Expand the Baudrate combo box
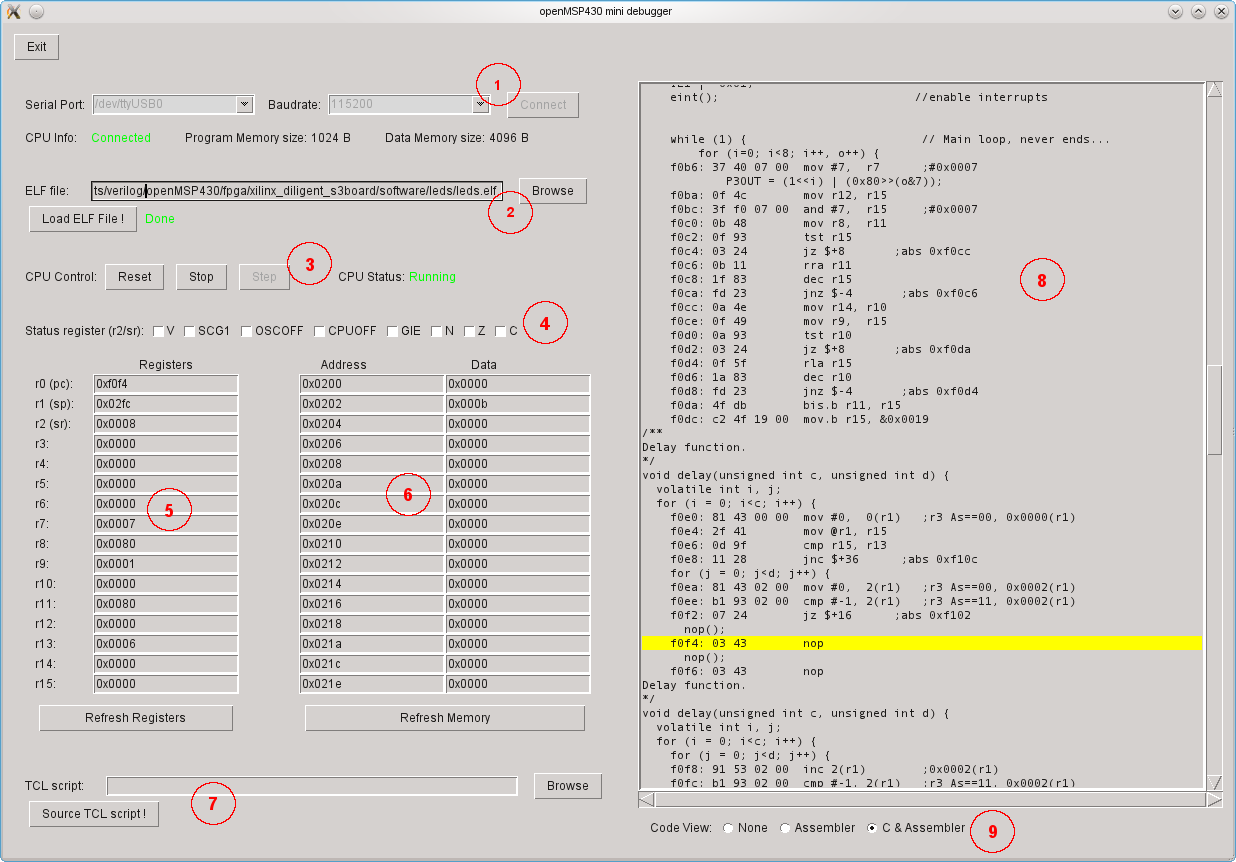1236x862 pixels. coord(480,104)
